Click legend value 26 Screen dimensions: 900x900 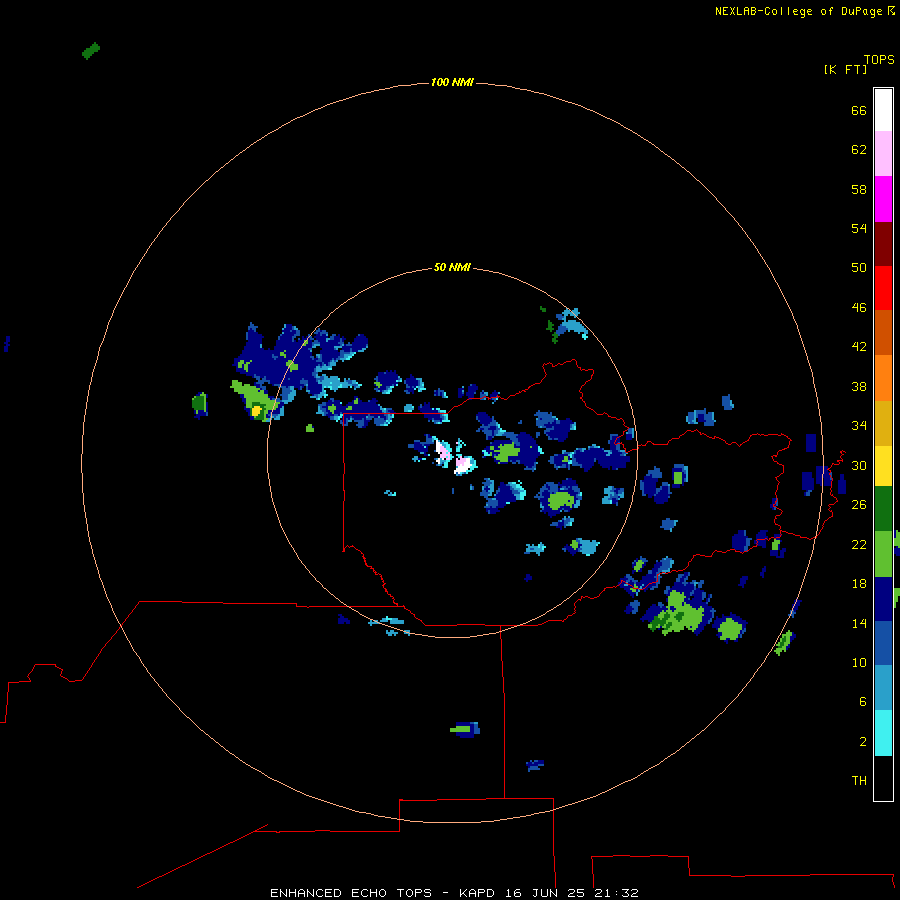[x=859, y=505]
